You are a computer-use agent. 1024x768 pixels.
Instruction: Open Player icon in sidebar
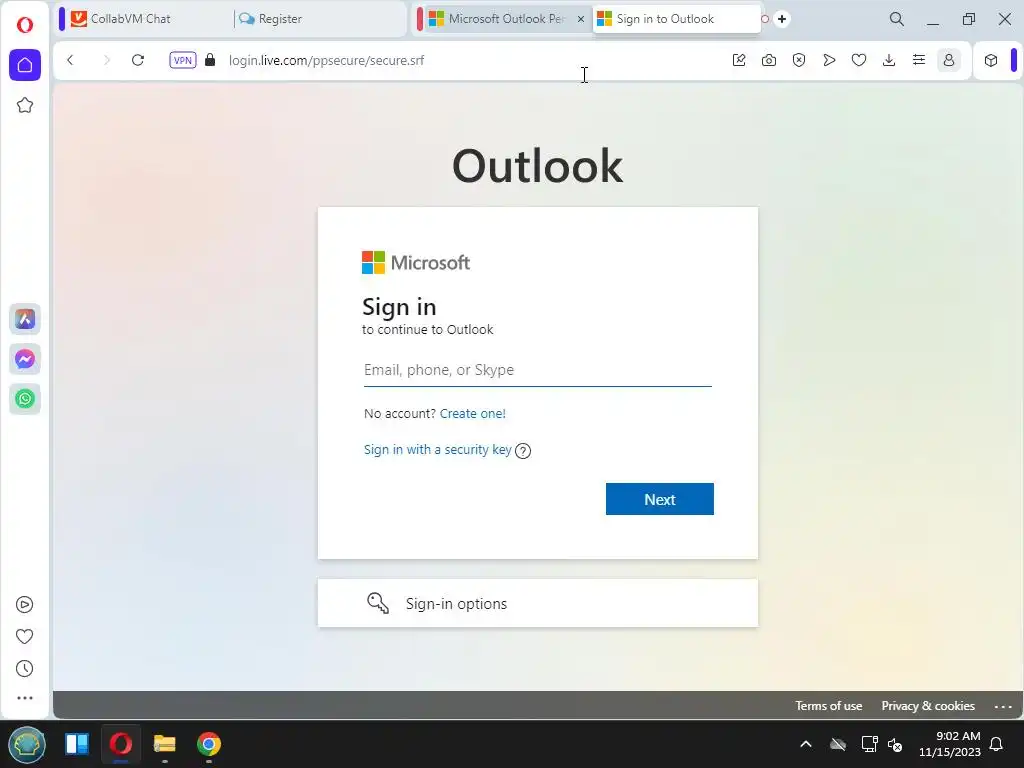click(24, 605)
